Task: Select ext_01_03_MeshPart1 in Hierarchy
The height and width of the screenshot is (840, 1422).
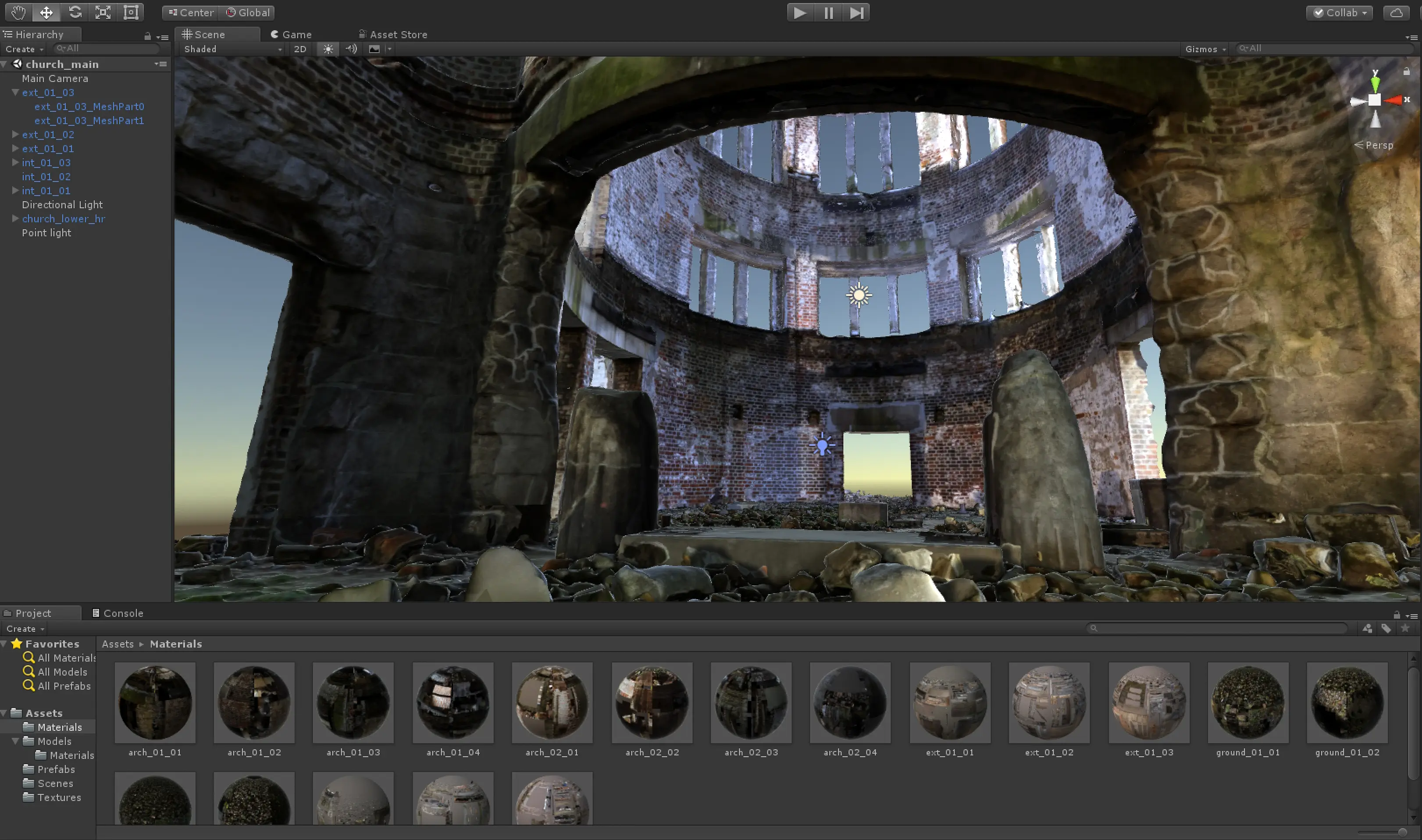Action: click(x=89, y=121)
